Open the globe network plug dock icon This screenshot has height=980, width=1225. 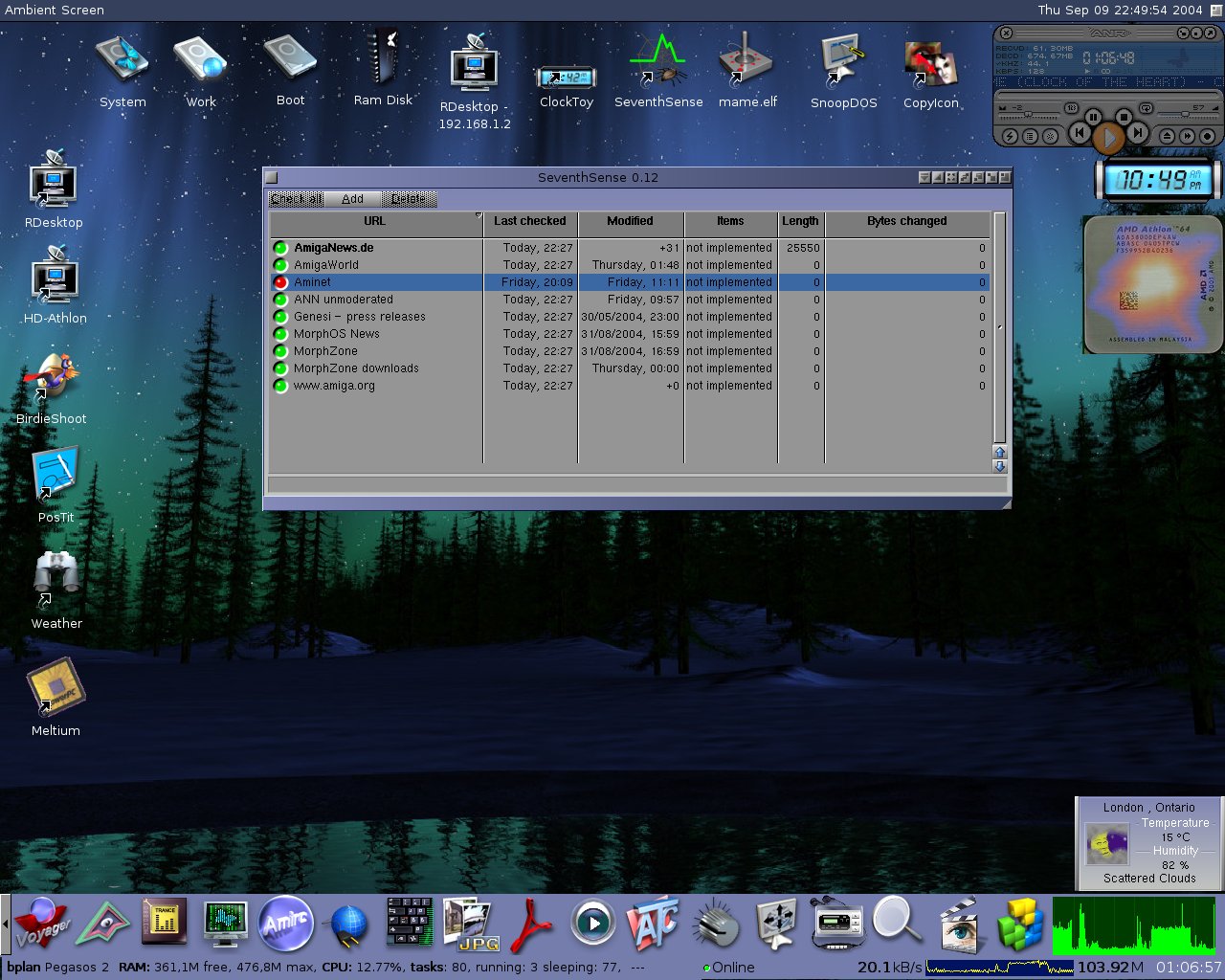point(348,926)
